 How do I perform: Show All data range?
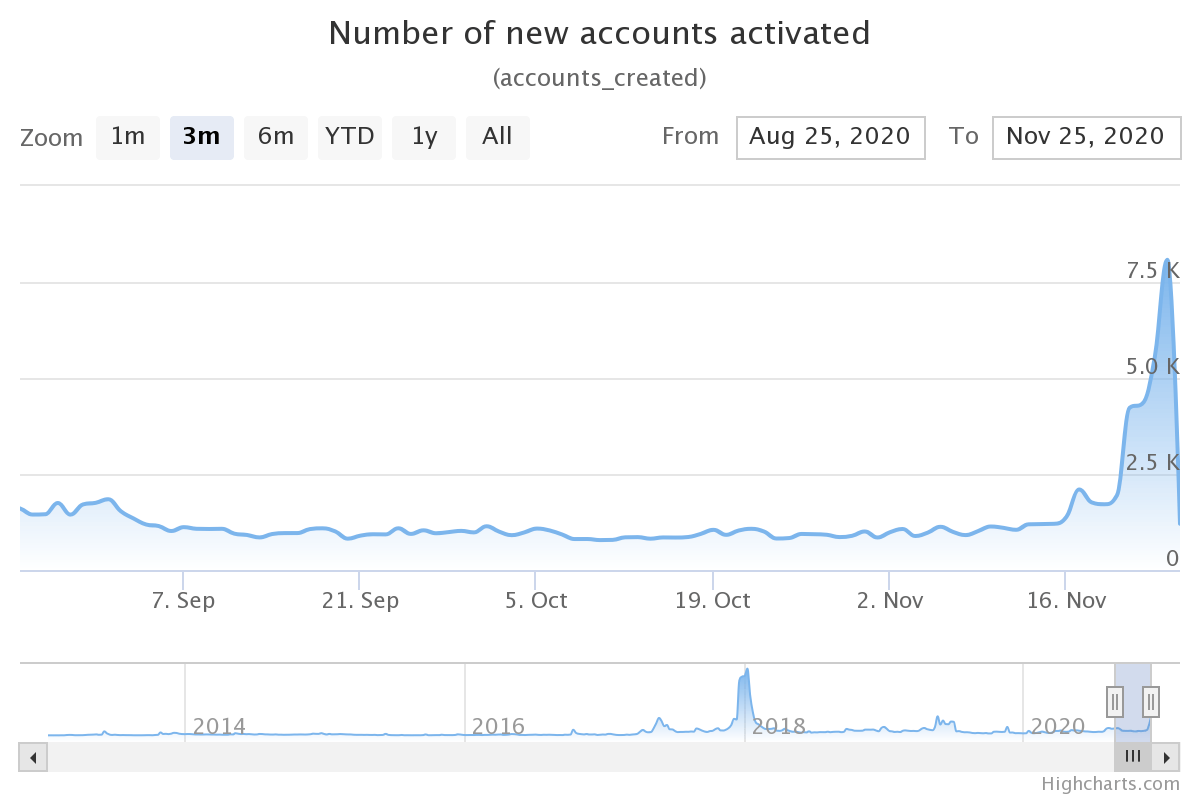click(498, 138)
